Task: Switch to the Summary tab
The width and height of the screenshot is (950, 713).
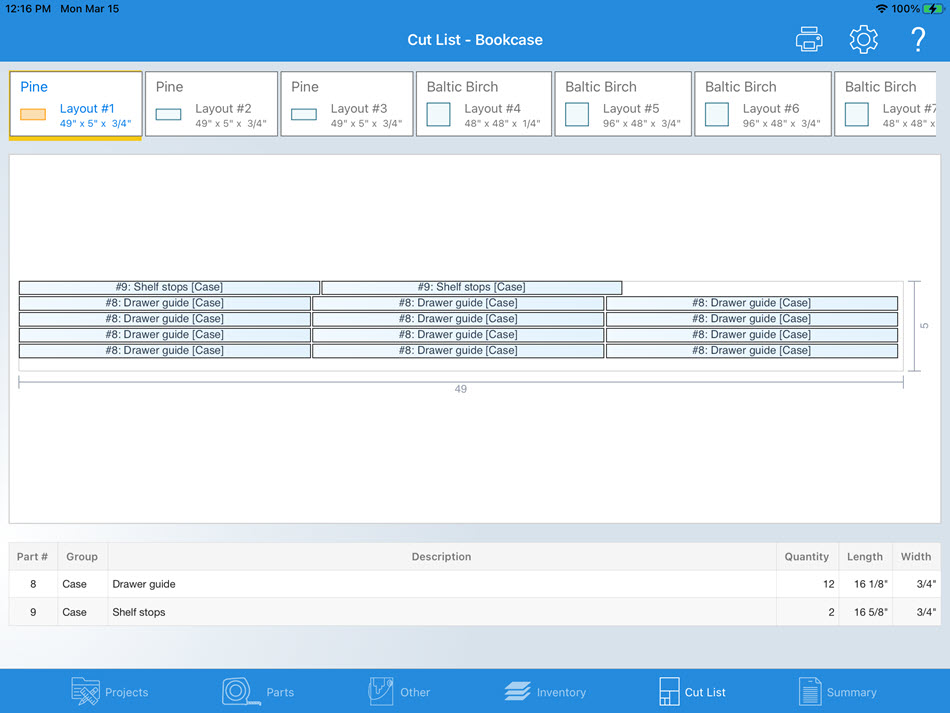Action: point(837,691)
